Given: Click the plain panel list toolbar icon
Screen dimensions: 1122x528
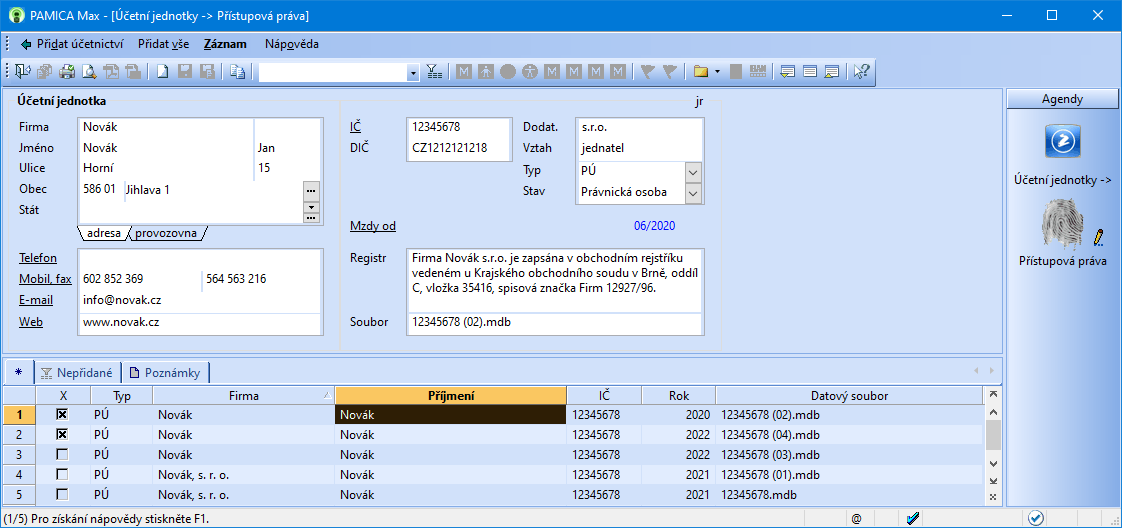Looking at the screenshot, I should point(810,71).
